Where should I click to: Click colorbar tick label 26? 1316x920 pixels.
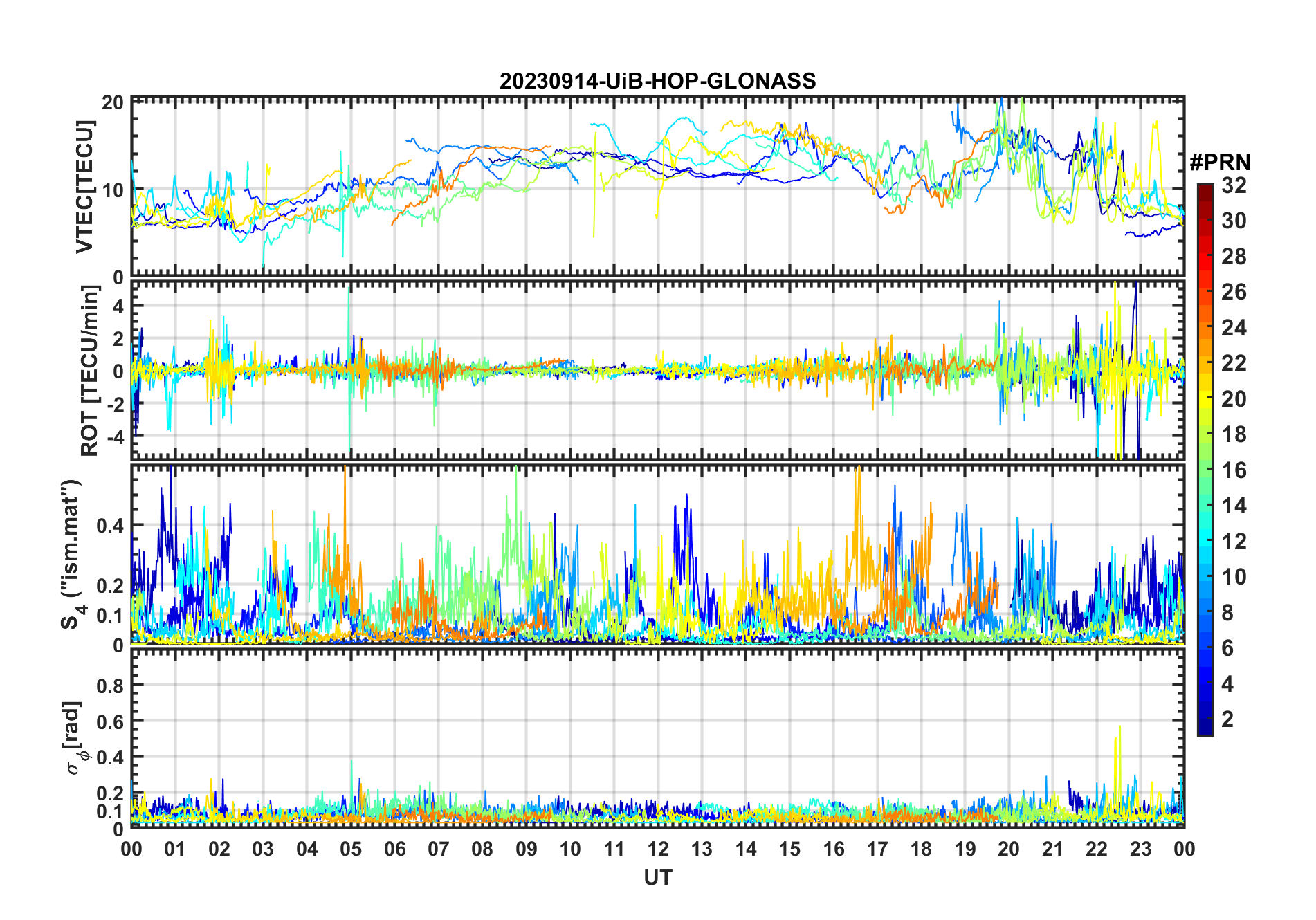1234,292
